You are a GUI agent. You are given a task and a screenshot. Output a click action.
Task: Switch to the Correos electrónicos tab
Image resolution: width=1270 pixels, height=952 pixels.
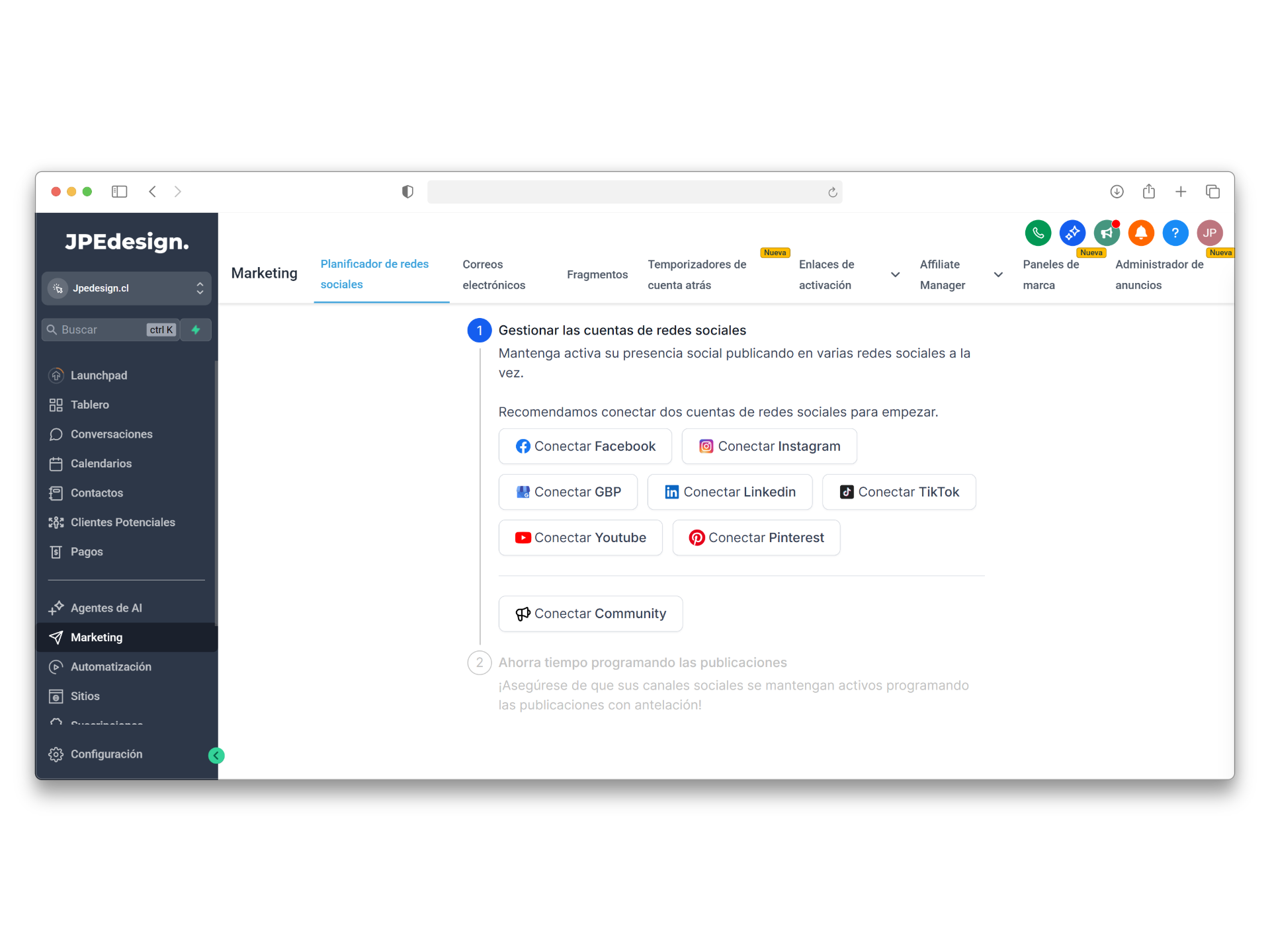click(493, 274)
